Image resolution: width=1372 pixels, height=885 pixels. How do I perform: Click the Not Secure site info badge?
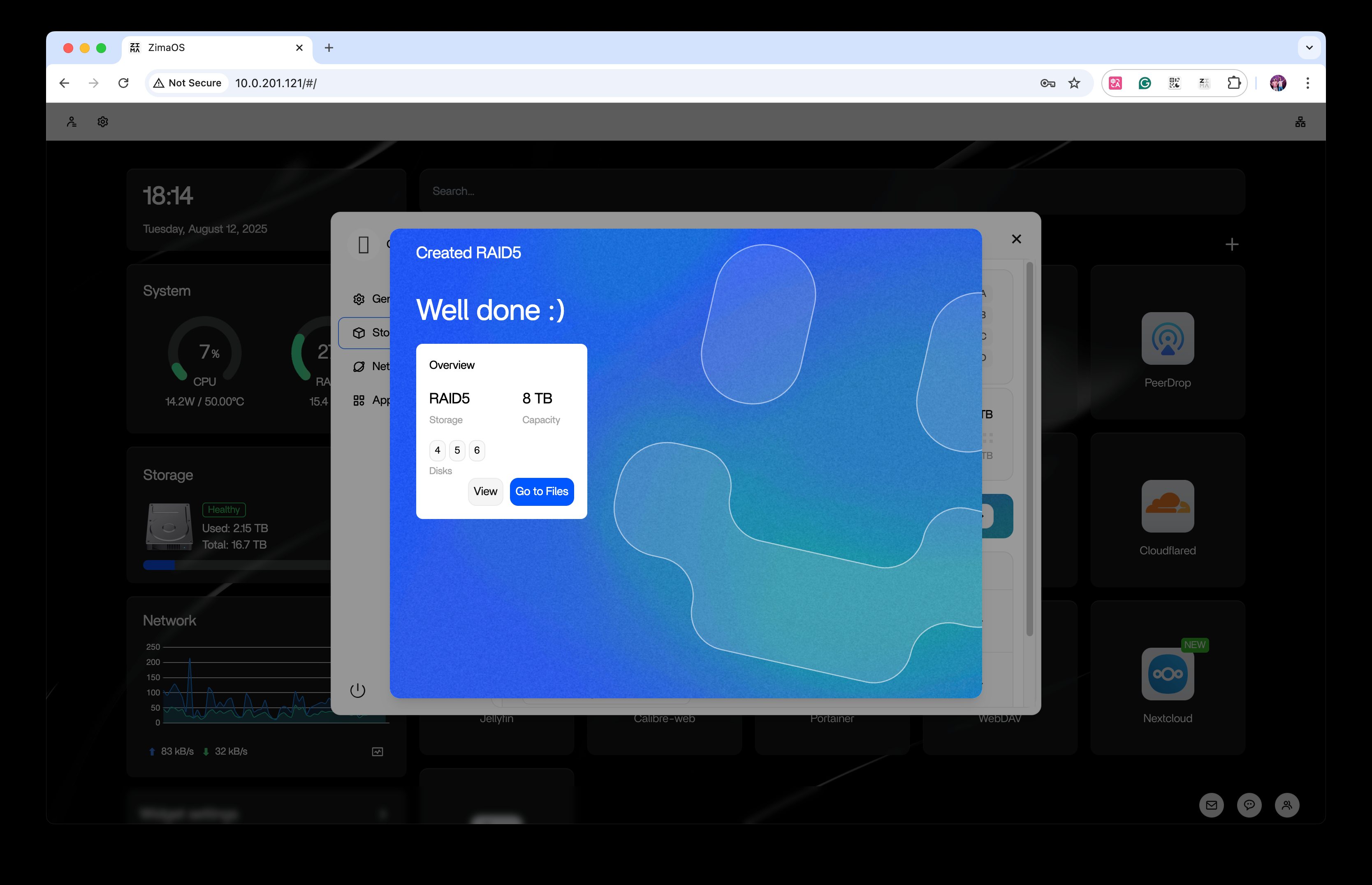pyautogui.click(x=188, y=83)
